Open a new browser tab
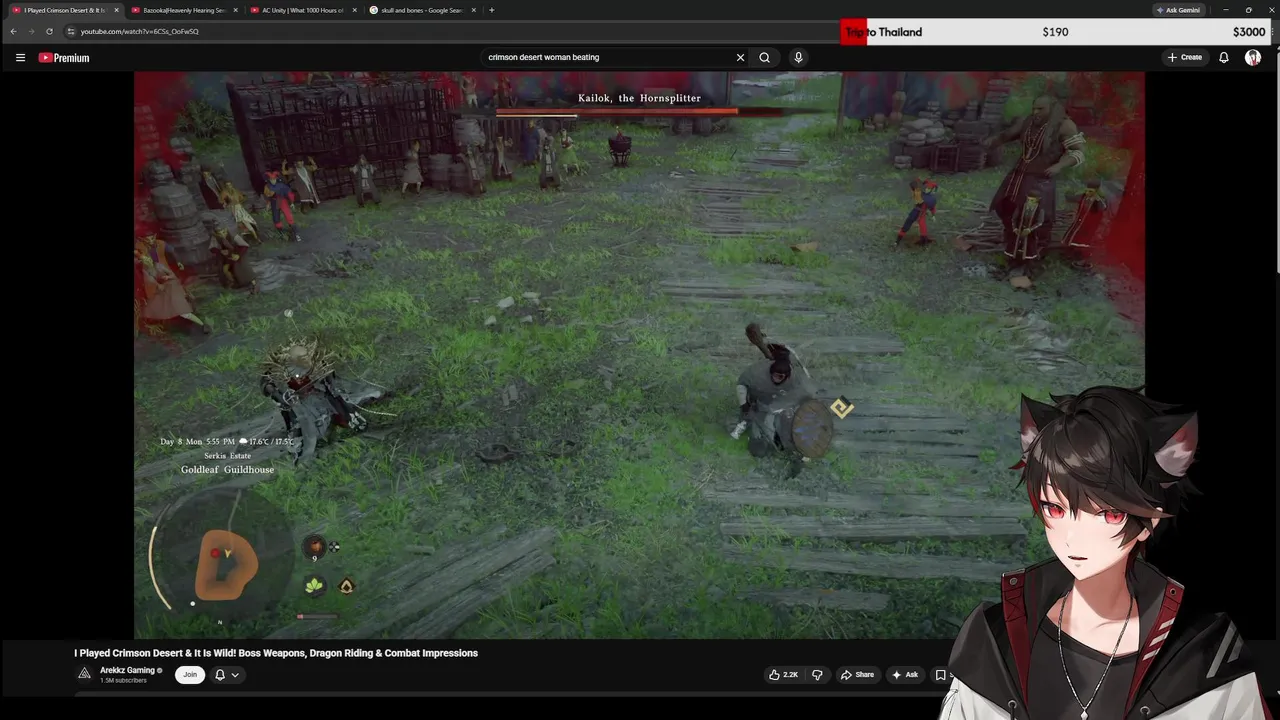 point(491,10)
